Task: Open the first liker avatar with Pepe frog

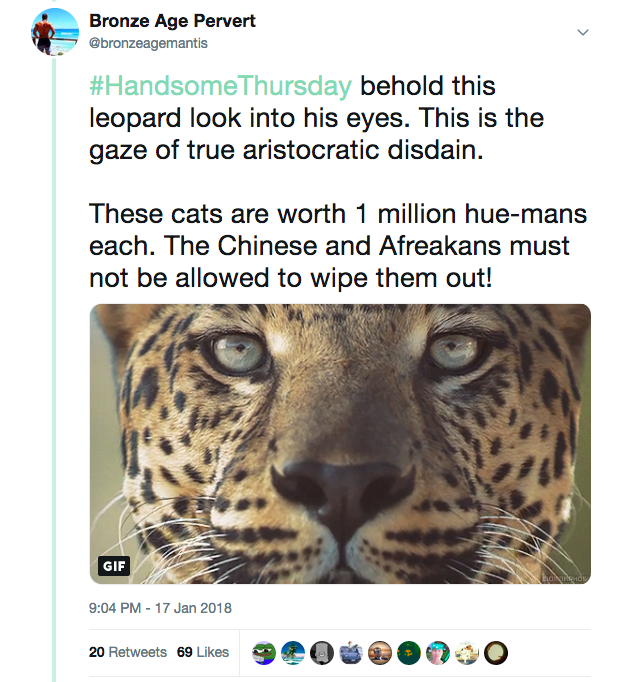Action: pos(267,652)
